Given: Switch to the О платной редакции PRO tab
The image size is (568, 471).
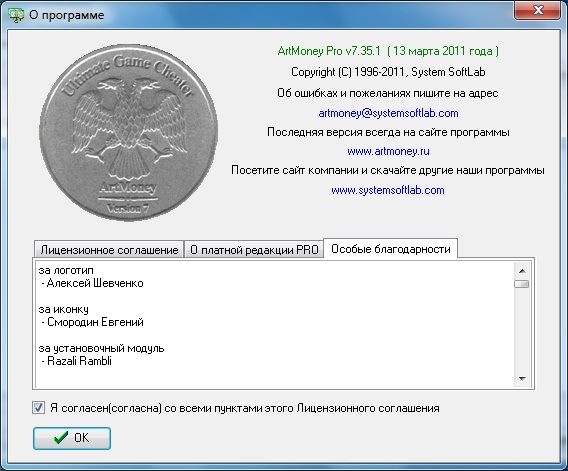Looking at the screenshot, I should click(254, 250).
